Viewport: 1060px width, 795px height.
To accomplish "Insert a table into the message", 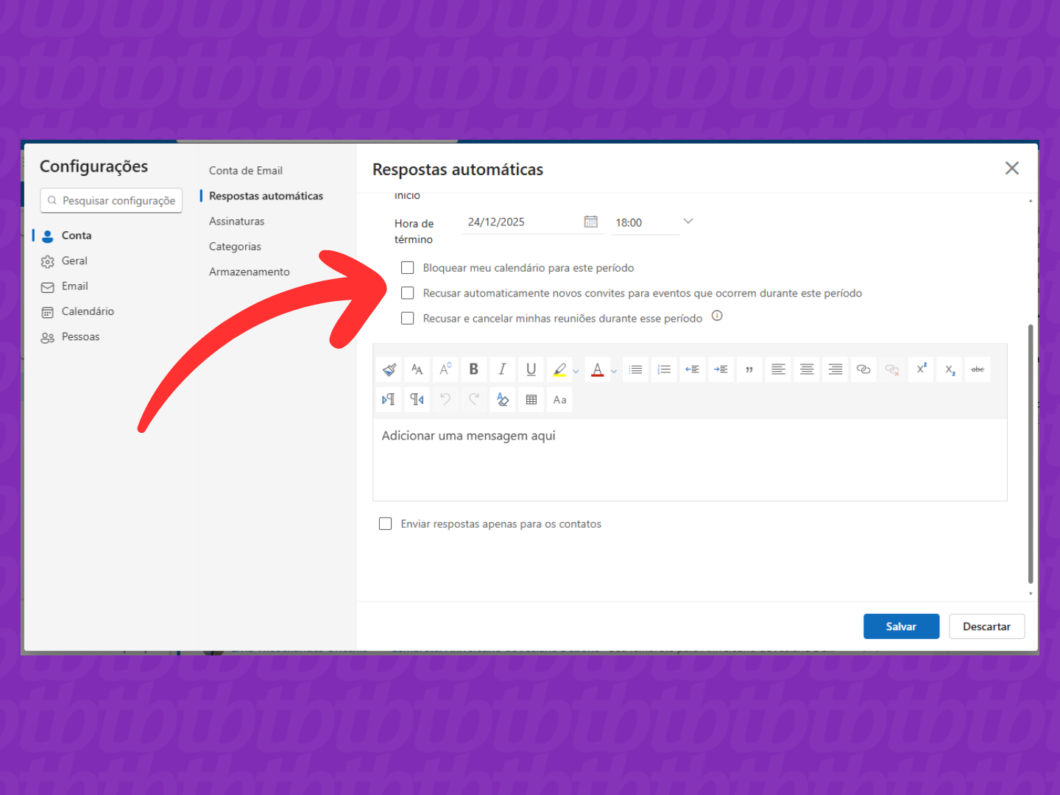I will [x=531, y=400].
